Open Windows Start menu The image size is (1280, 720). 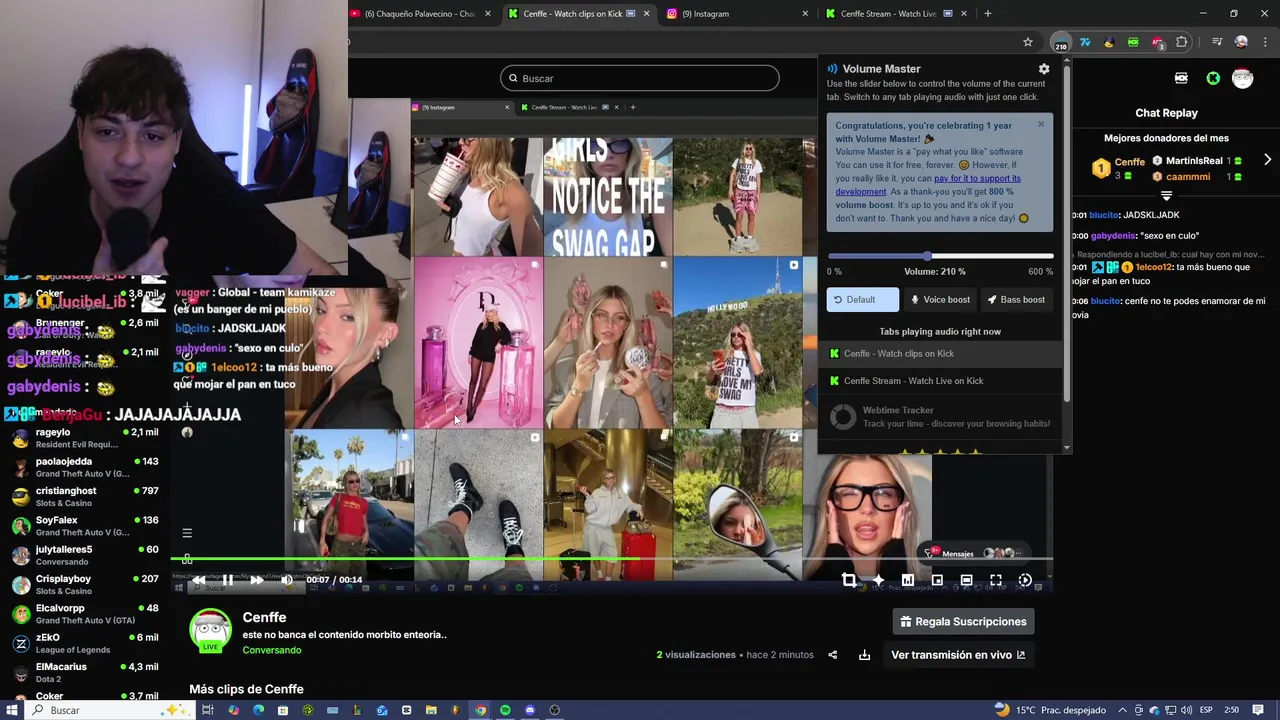coord(12,710)
